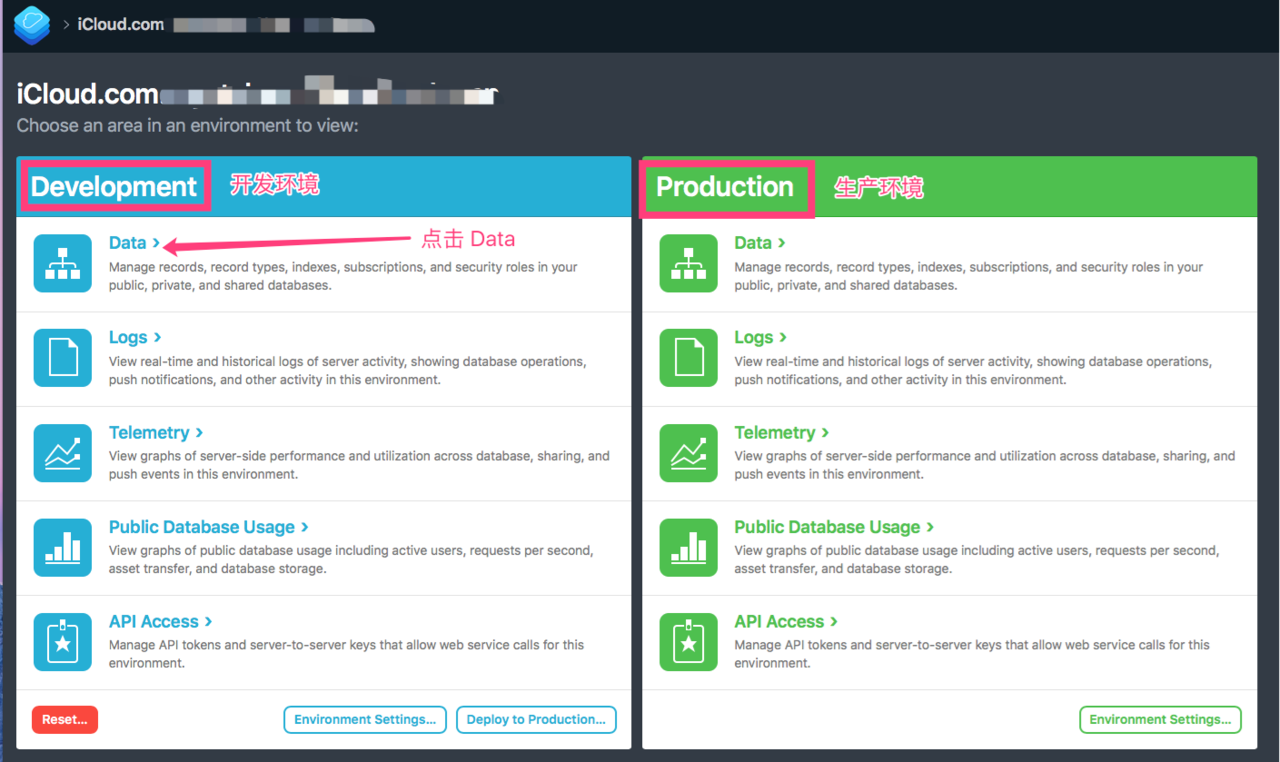Open the Data link under Development
Viewport: 1280px width, 762px height.
coord(134,243)
